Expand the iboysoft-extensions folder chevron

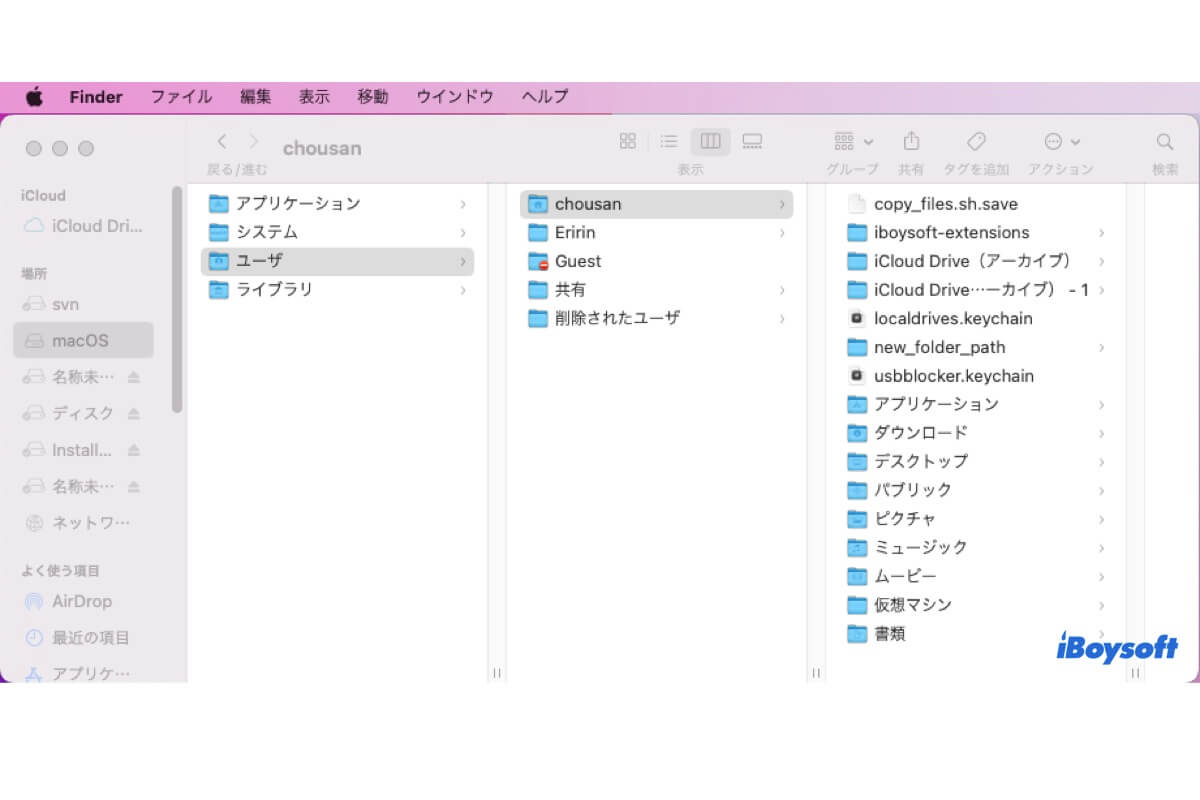1101,233
